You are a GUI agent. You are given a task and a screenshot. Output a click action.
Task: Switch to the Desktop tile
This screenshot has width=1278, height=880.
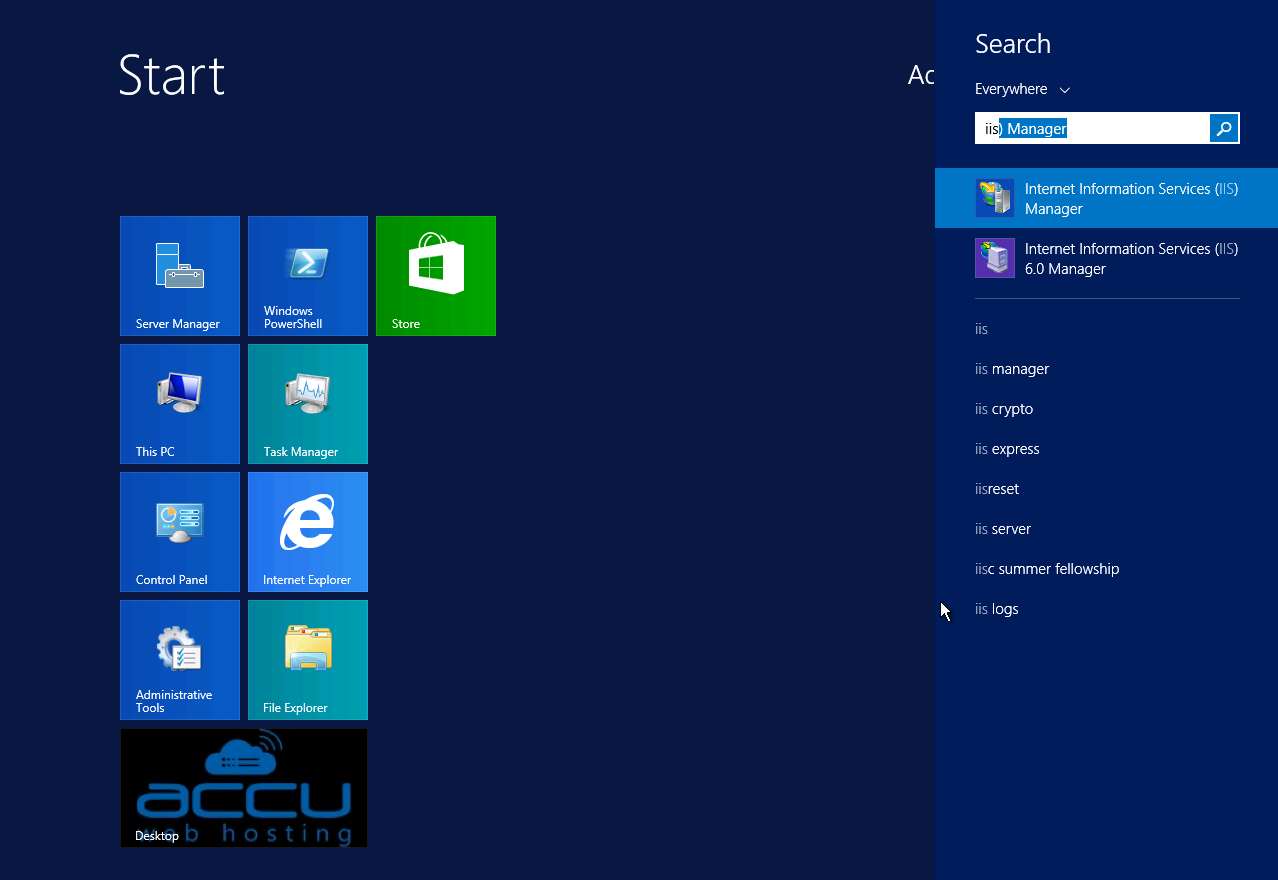pos(244,788)
